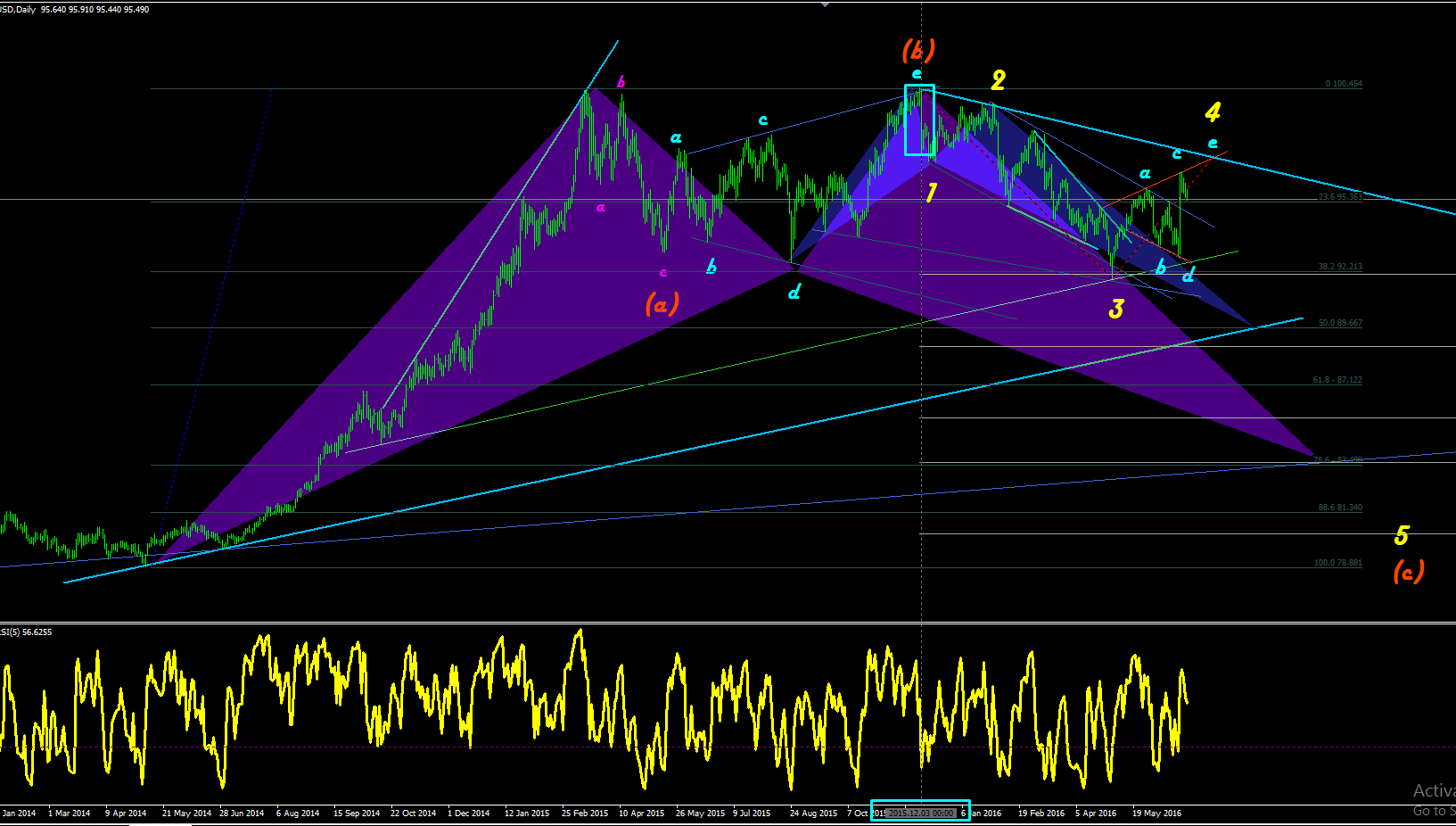Viewport: 1456px width, 826px height.
Task: Select the yellow wave 2 label
Action: [999, 80]
